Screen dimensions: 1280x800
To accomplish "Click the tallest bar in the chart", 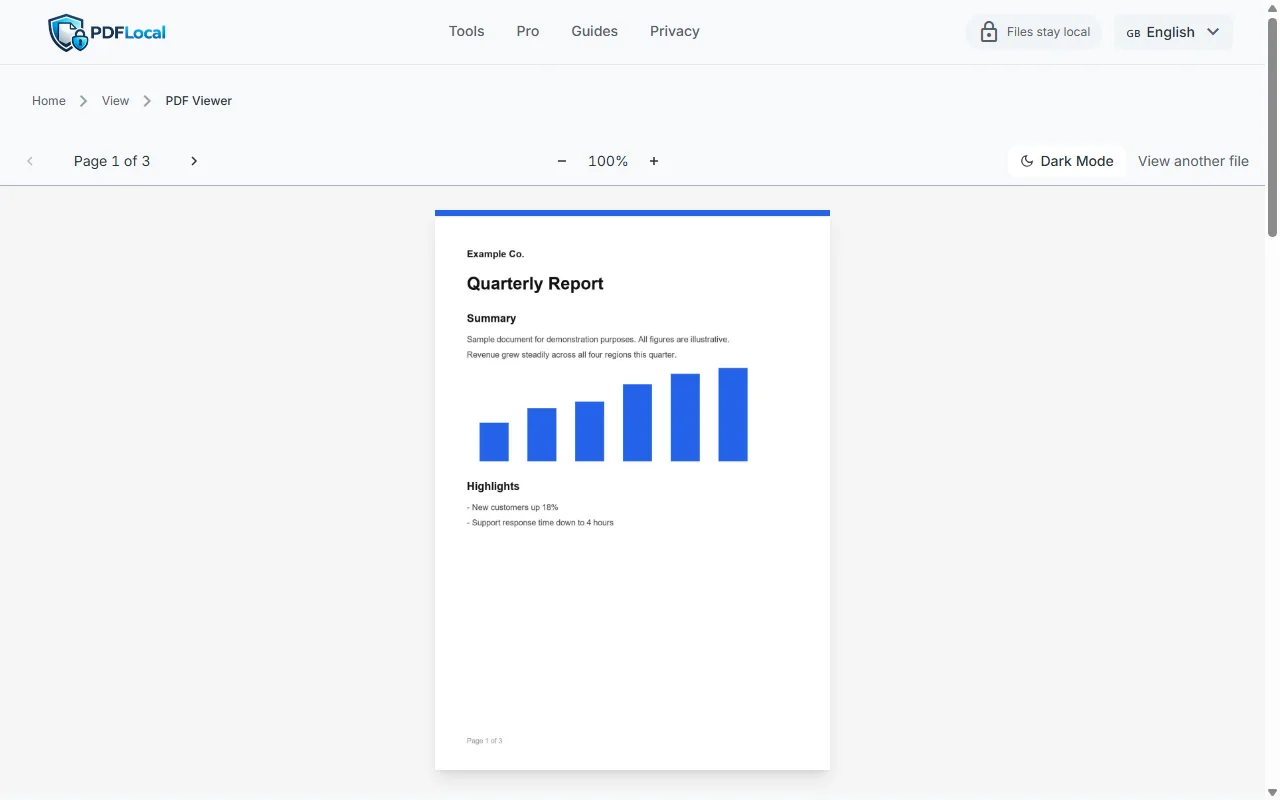I will [733, 415].
